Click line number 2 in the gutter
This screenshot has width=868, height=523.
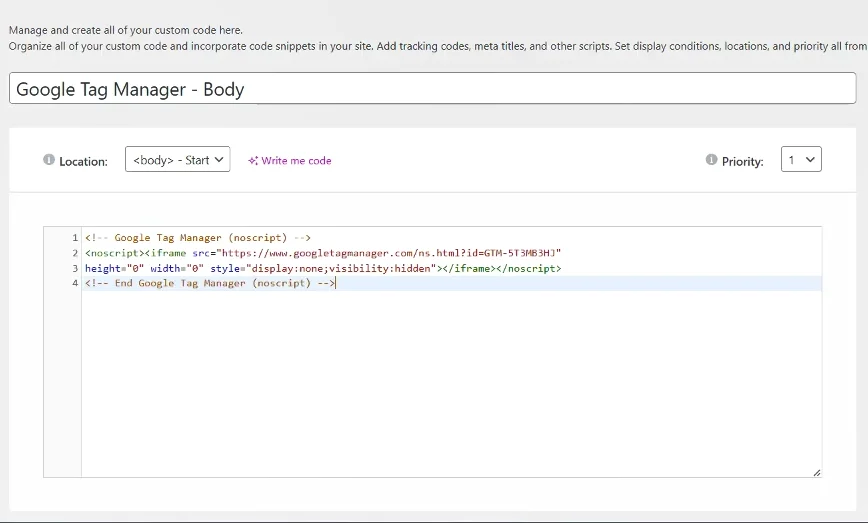[x=75, y=253]
